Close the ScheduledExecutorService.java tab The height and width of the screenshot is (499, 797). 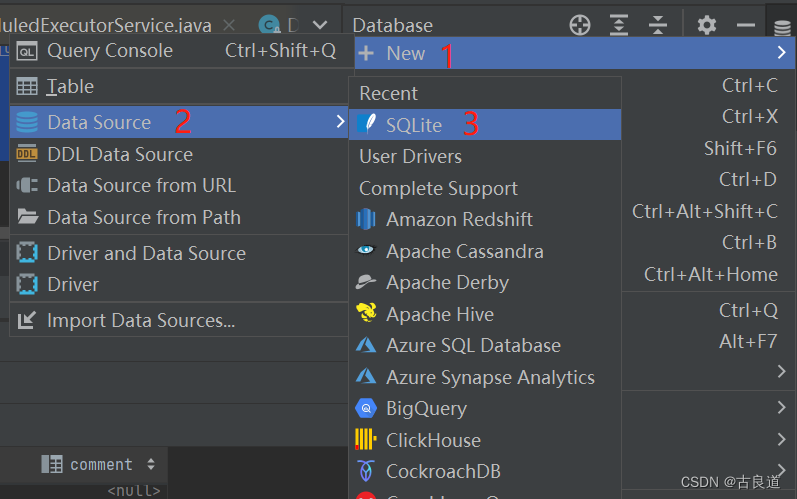pos(229,25)
